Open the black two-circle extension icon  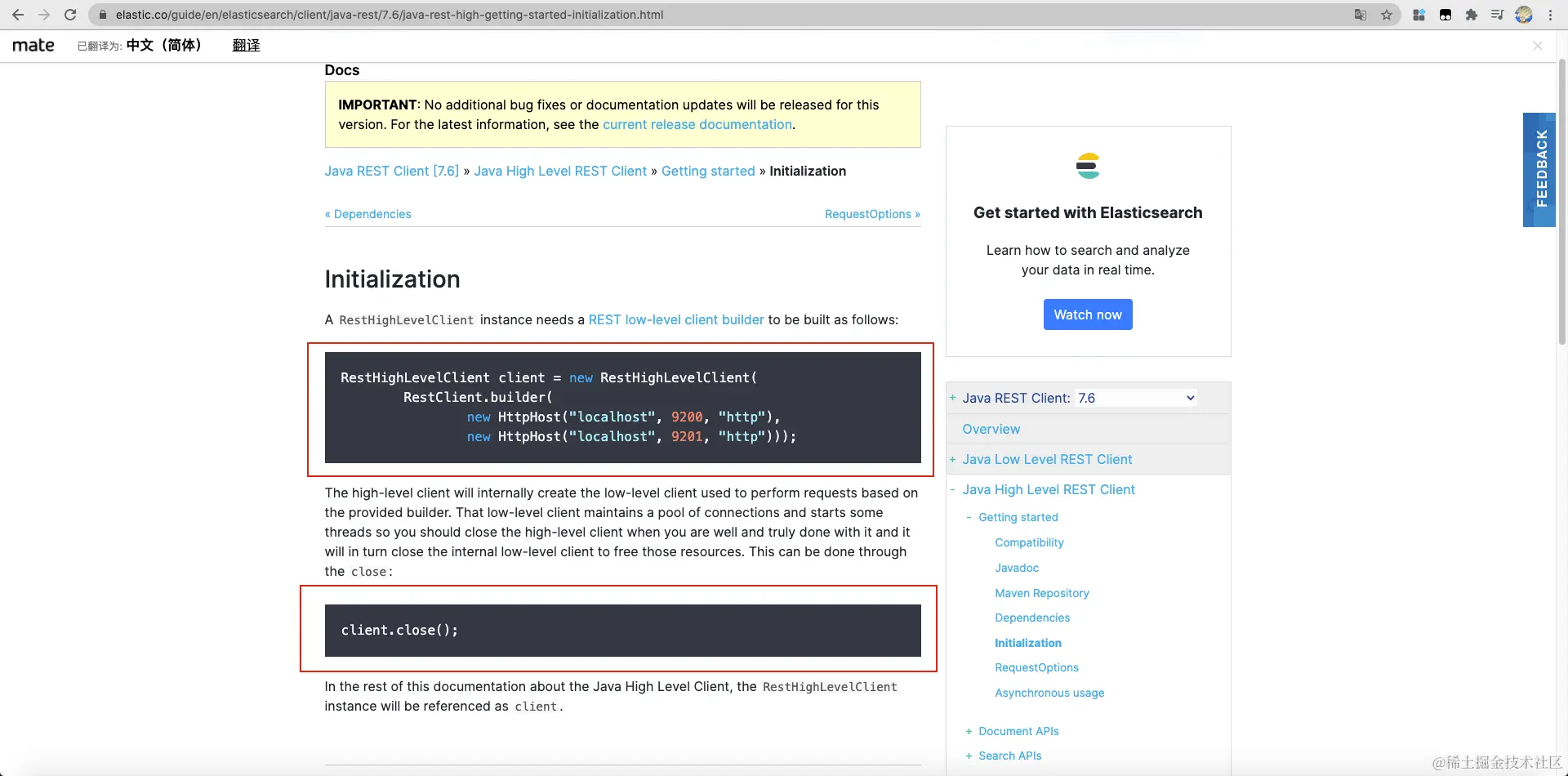point(1445,15)
